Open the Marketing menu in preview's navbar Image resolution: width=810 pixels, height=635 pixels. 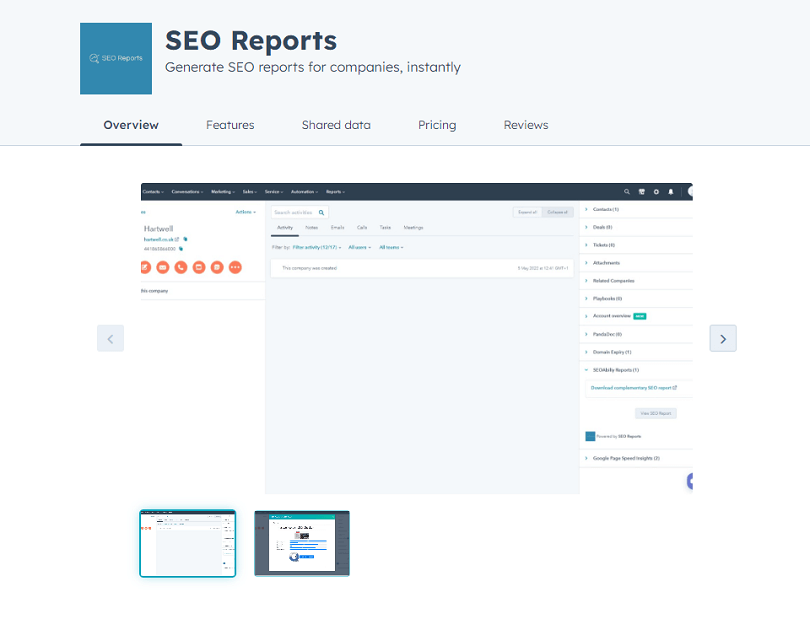(x=223, y=192)
